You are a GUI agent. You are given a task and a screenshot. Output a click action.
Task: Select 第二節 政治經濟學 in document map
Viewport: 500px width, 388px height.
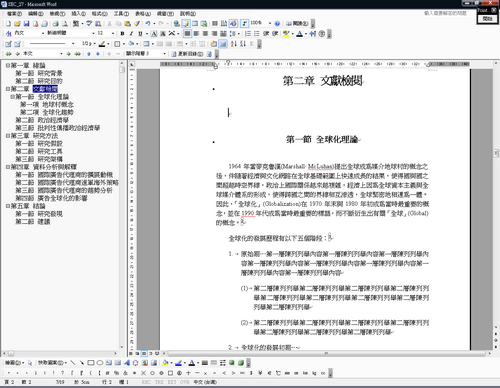coord(42,120)
